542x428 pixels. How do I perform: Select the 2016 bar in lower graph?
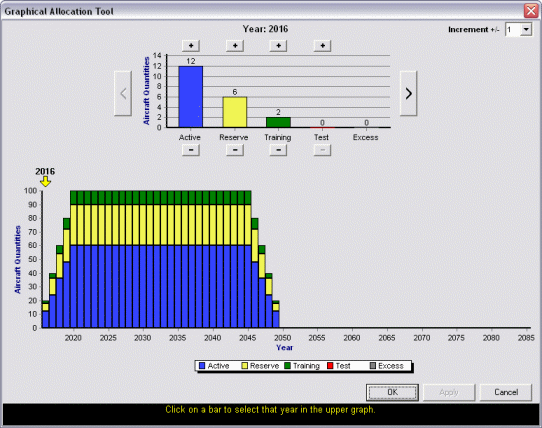point(45,314)
